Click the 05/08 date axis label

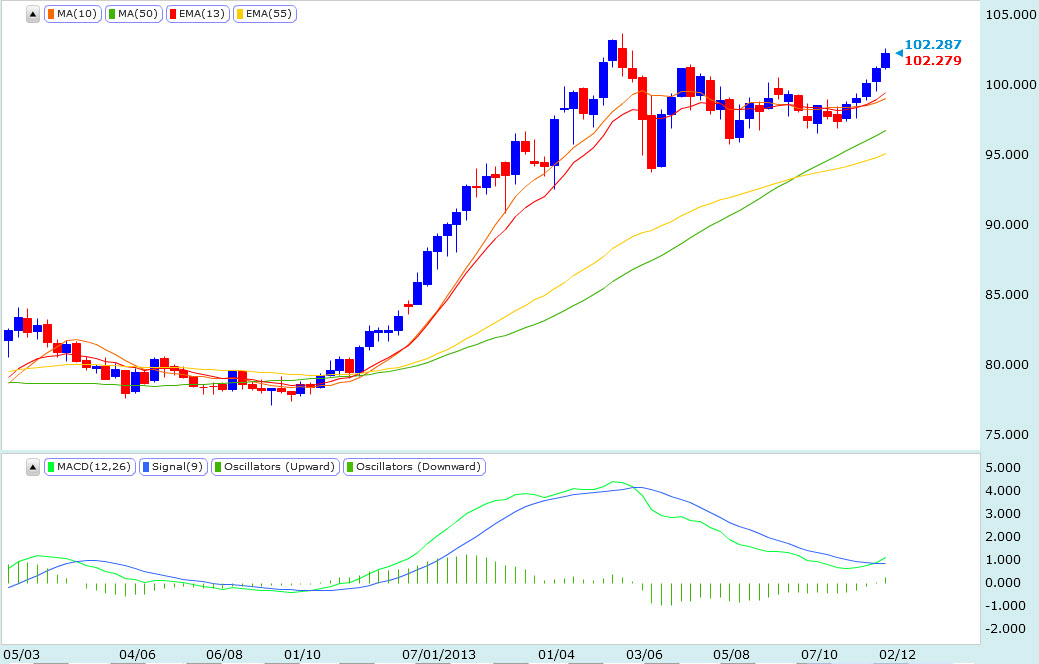pos(731,655)
